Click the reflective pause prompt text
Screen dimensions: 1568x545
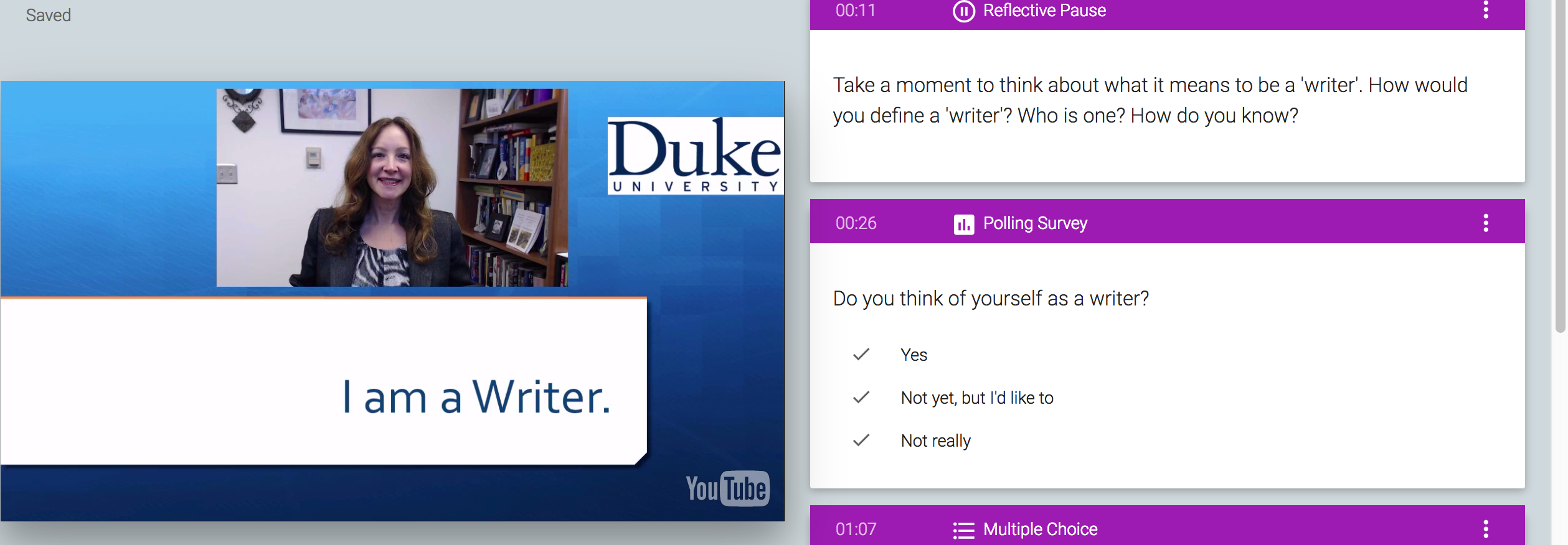[x=1150, y=100]
